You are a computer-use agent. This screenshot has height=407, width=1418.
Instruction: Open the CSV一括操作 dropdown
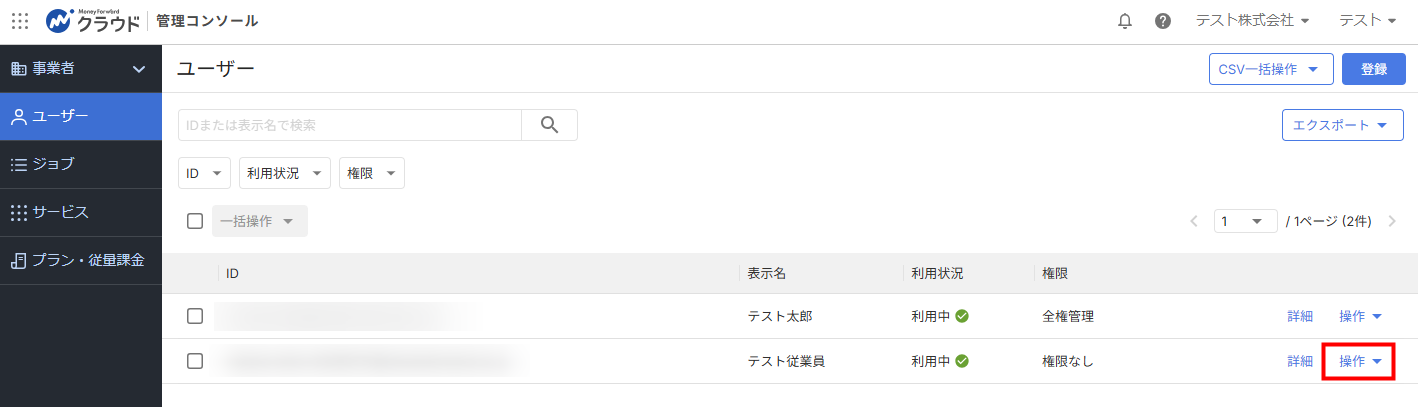[x=1271, y=69]
